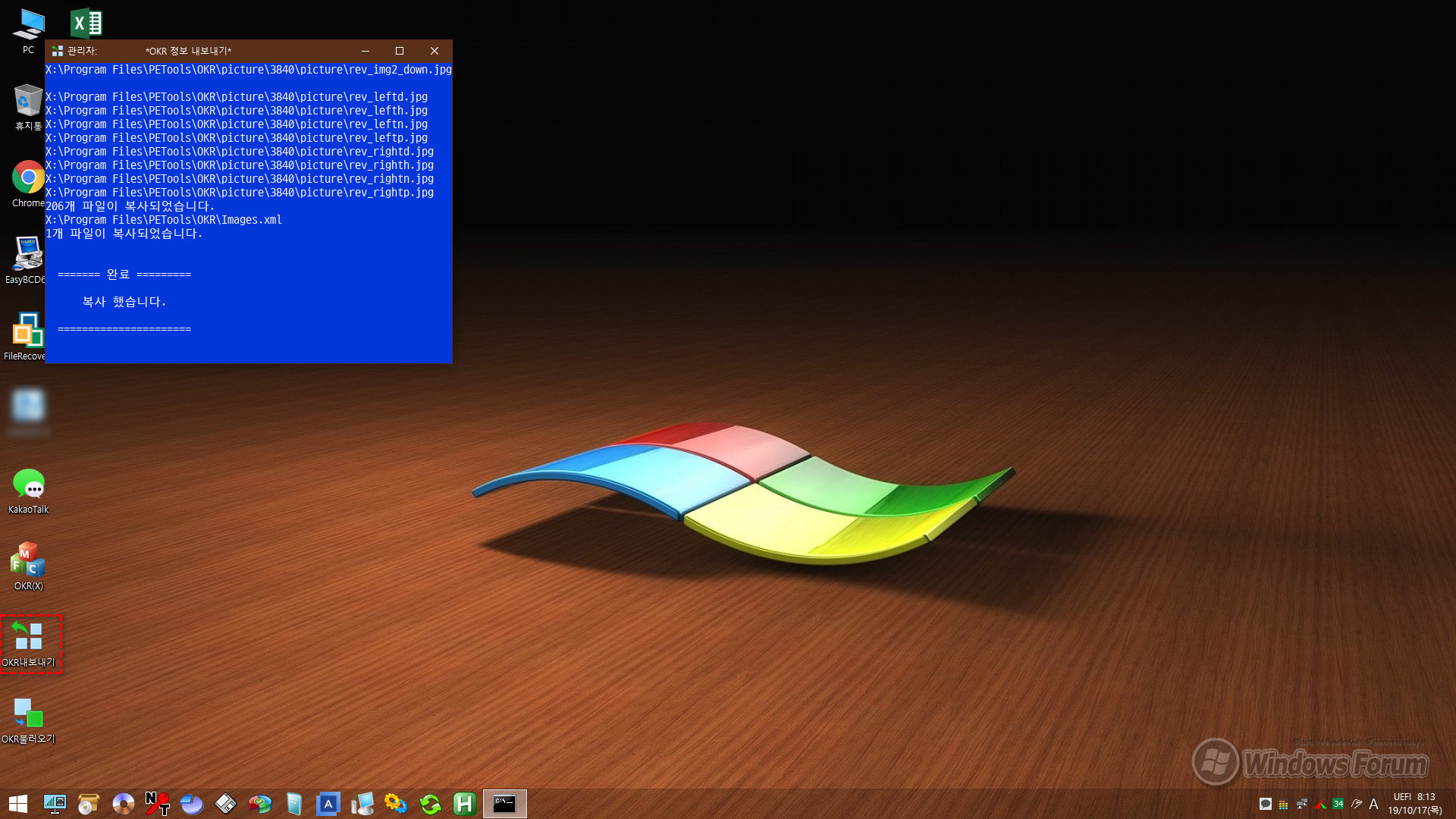1456x819 pixels.
Task: Open the Recycle Bin (휴지통) icon
Action: pyautogui.click(x=28, y=107)
